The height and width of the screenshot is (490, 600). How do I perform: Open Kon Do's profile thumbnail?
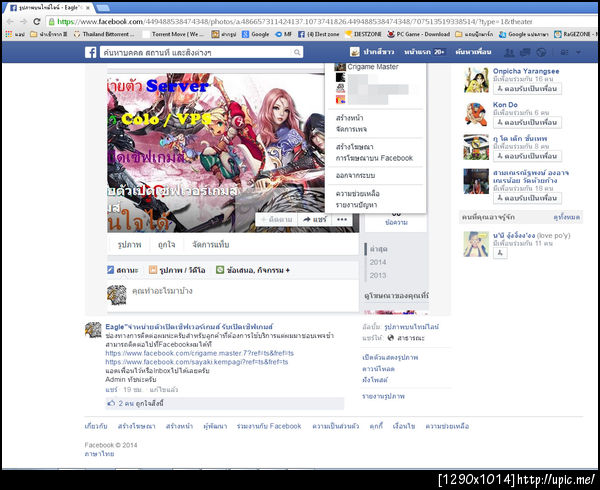476,114
